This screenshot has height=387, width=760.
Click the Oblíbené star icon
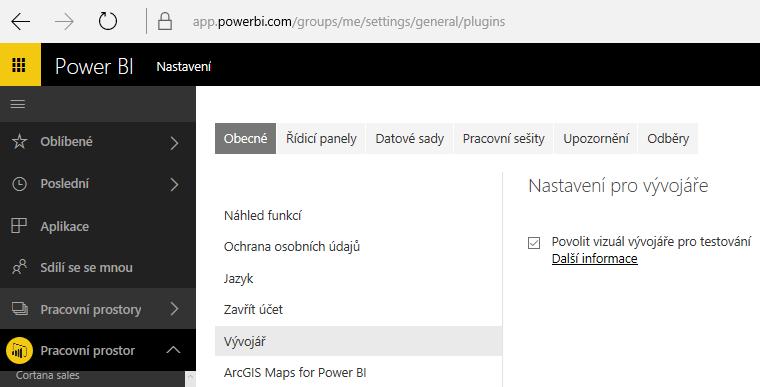click(x=19, y=142)
